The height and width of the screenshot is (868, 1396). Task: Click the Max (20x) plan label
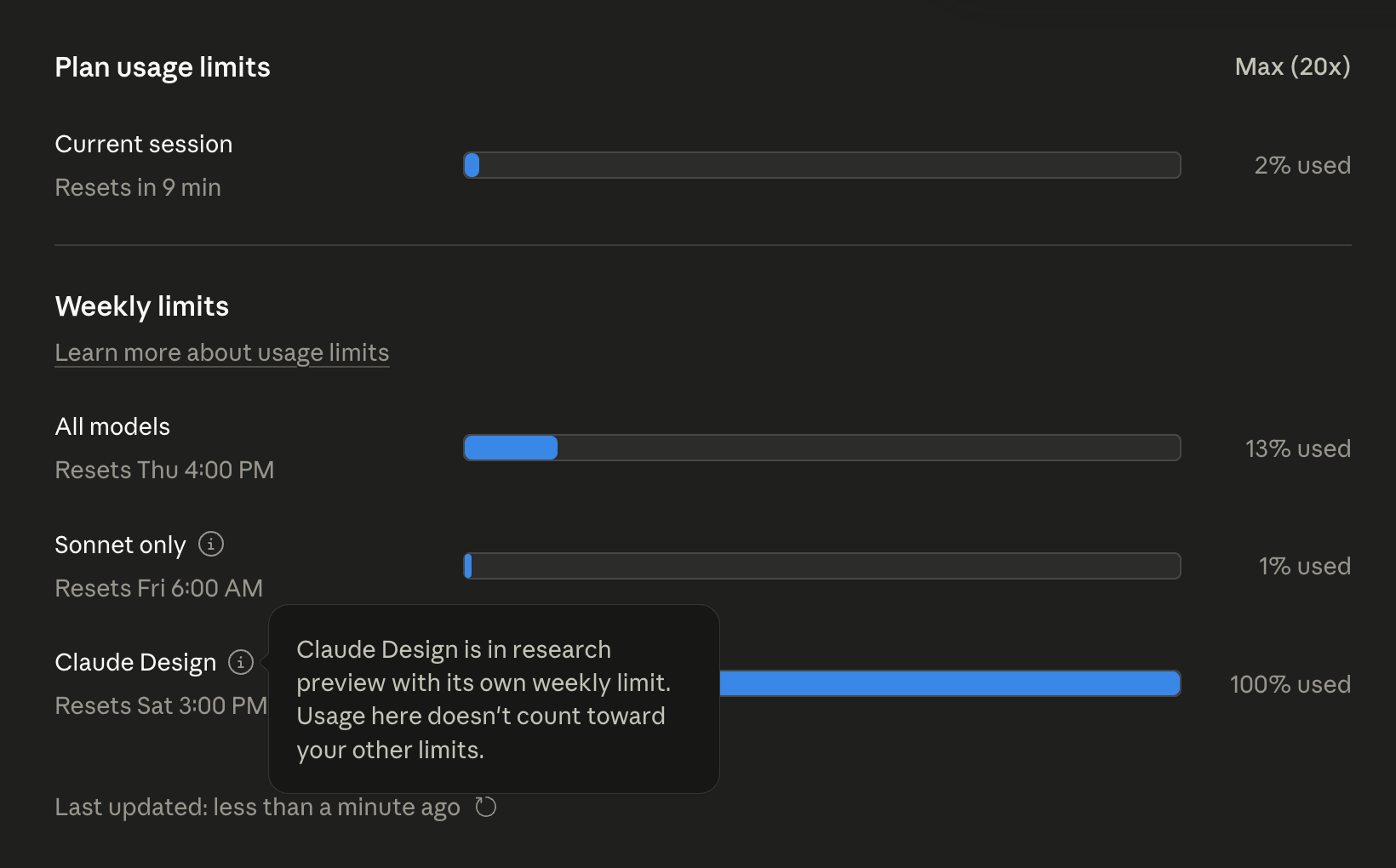(1292, 66)
